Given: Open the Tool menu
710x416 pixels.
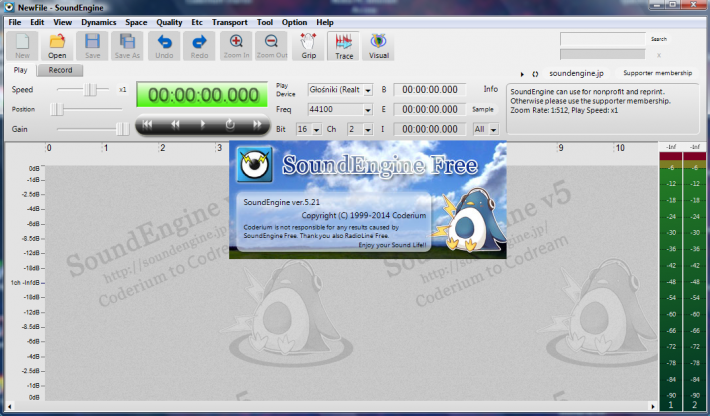Looking at the screenshot, I should click(265, 22).
